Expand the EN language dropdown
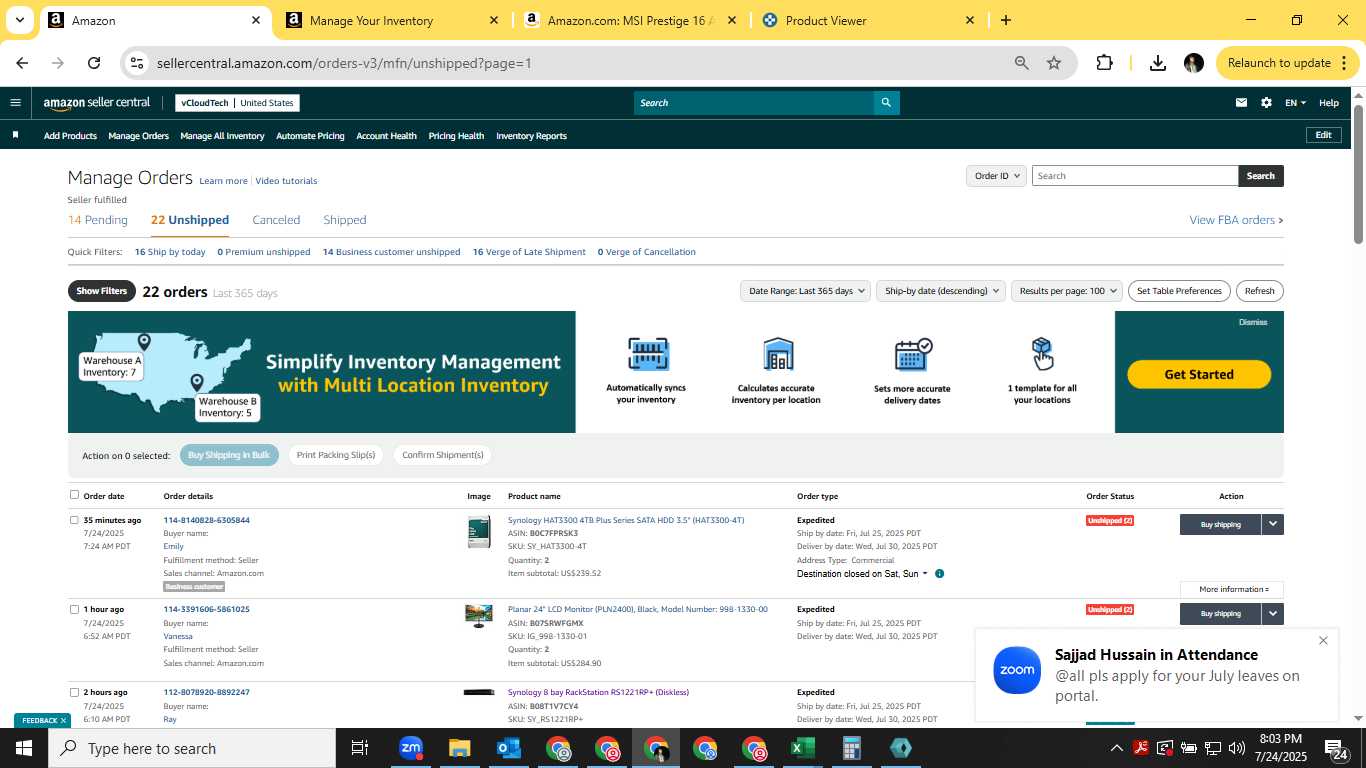 (1296, 103)
